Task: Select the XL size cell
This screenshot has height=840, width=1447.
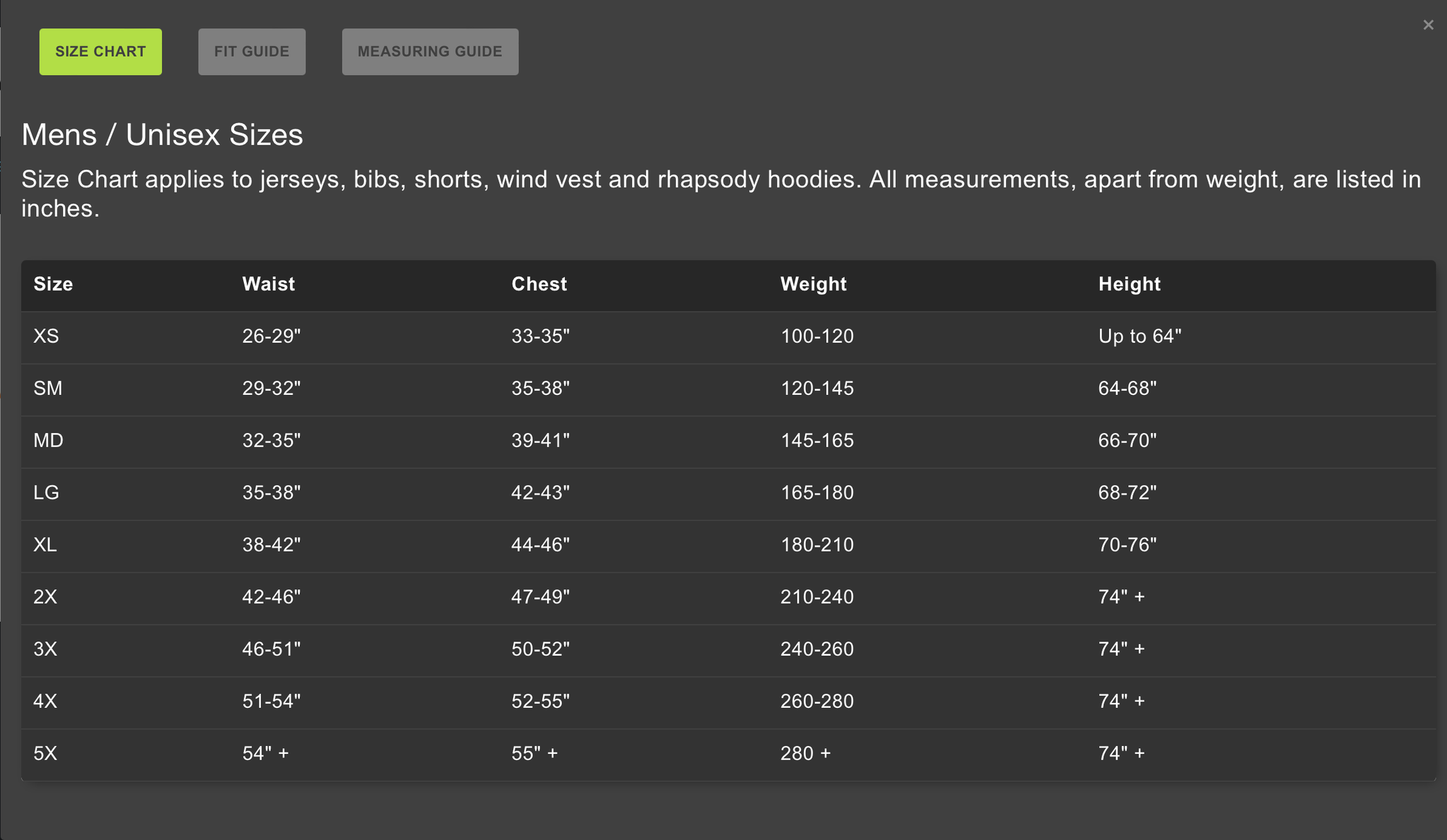Action: (45, 545)
